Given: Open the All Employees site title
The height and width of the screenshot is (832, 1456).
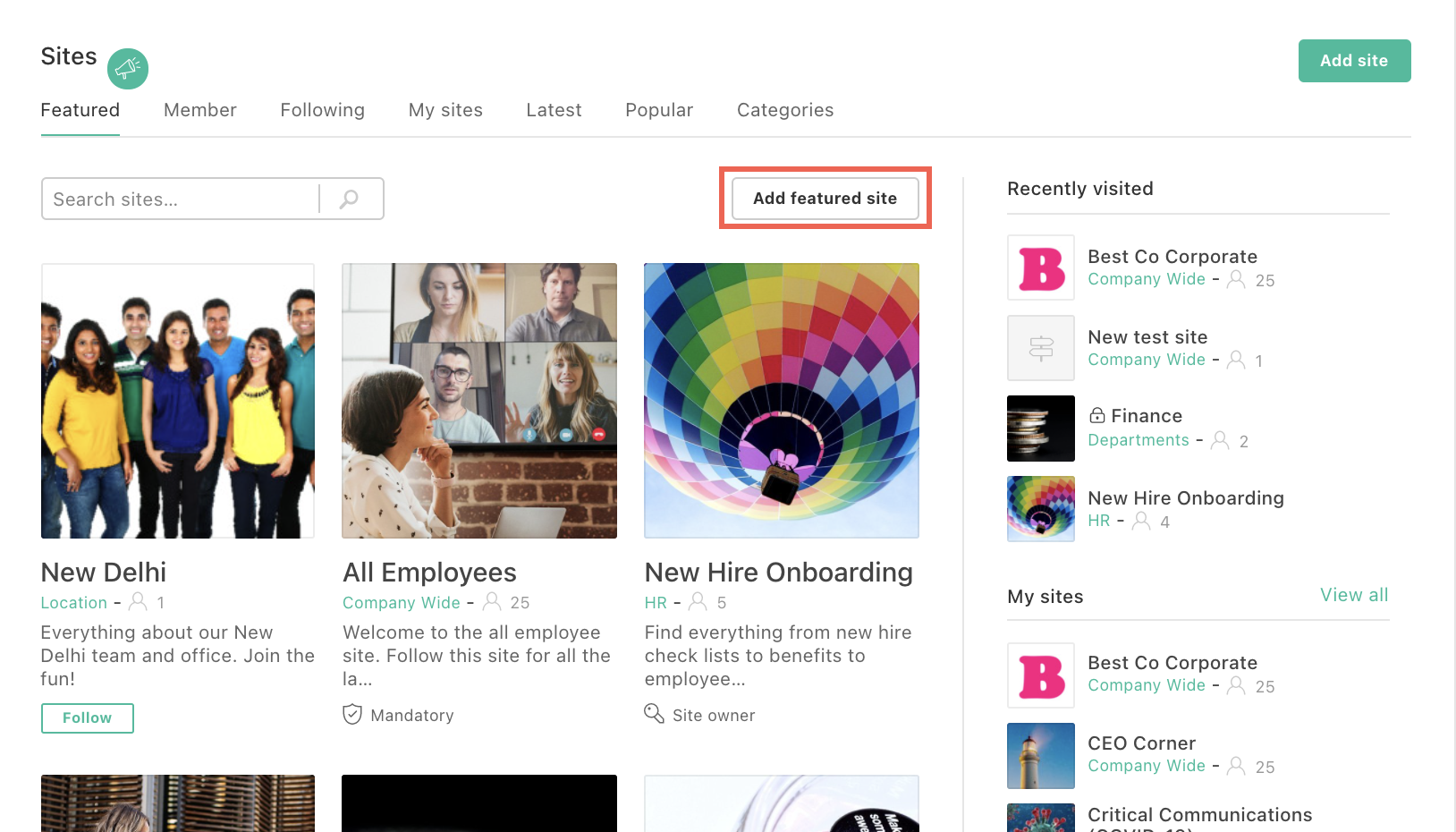Looking at the screenshot, I should tap(430, 573).
